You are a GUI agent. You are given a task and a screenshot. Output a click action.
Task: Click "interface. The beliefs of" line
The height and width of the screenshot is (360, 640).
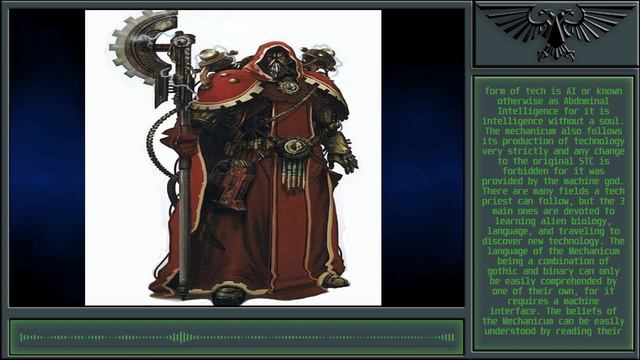553,311
